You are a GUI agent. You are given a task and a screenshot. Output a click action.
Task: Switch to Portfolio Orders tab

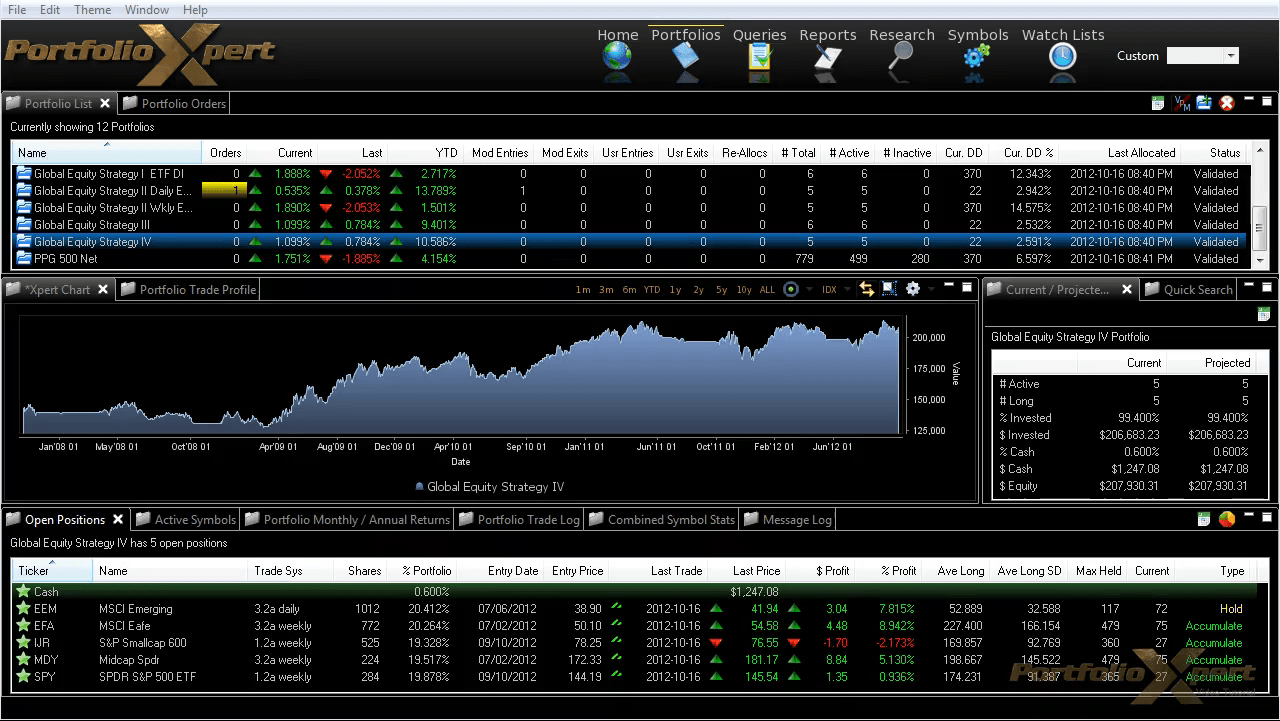click(x=174, y=103)
